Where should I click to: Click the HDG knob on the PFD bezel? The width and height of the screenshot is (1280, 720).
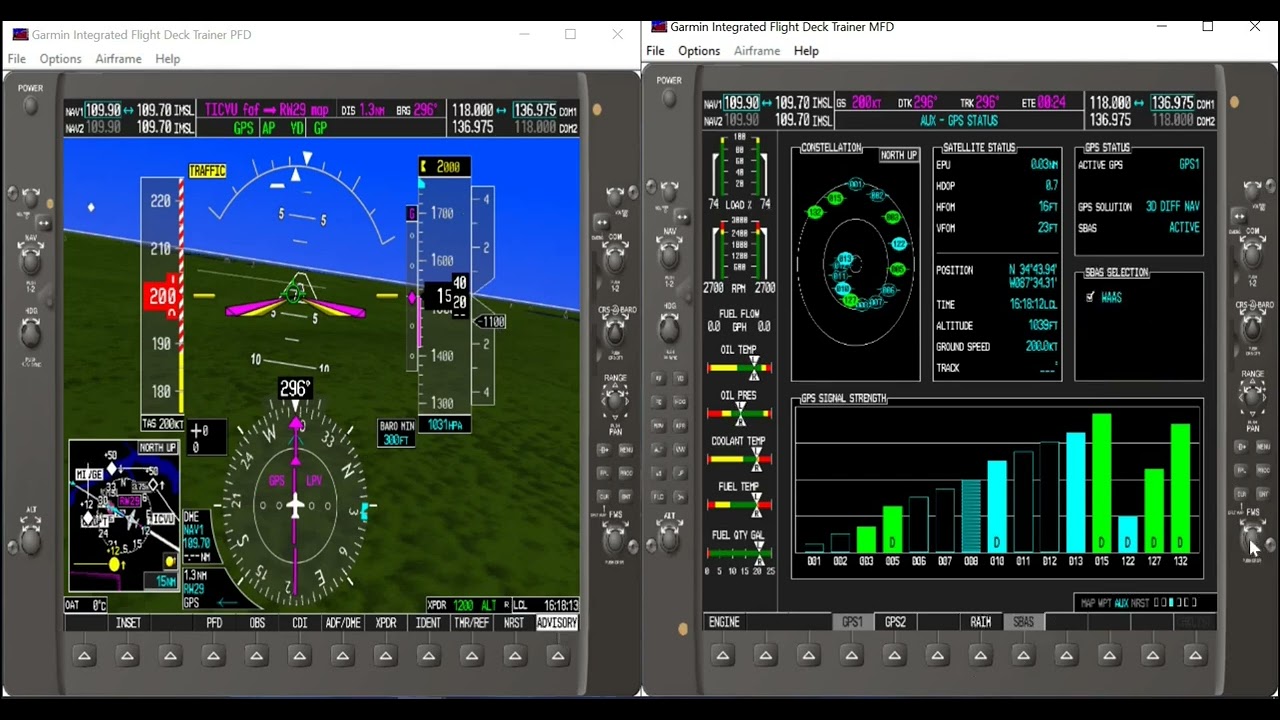pos(31,335)
